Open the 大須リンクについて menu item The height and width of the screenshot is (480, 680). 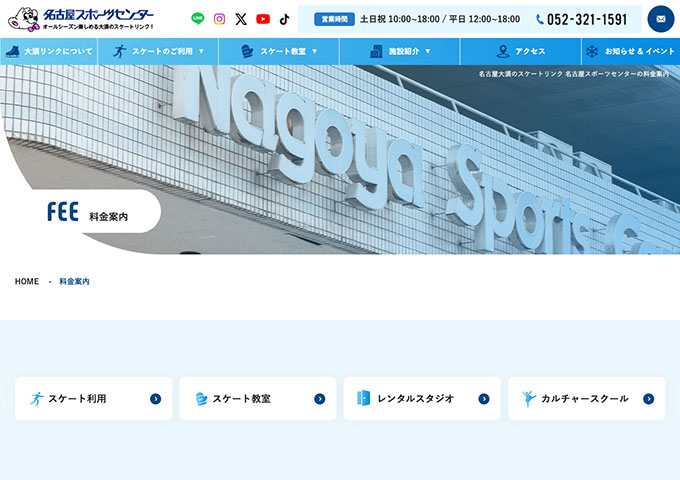[58, 51]
